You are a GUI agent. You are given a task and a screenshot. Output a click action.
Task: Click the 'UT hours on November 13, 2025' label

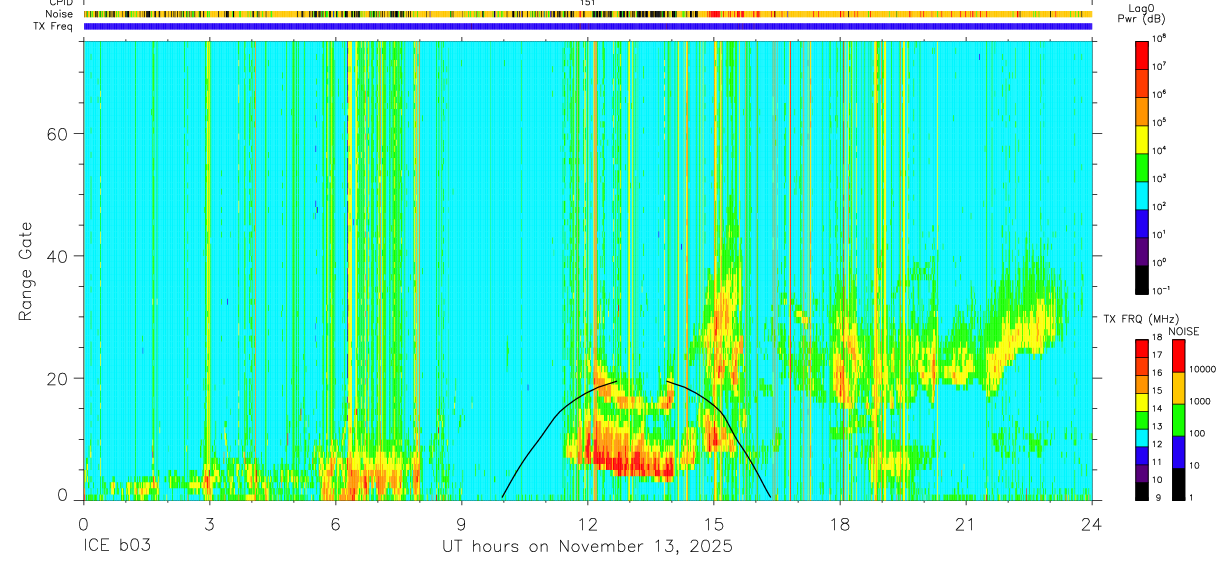click(x=588, y=547)
